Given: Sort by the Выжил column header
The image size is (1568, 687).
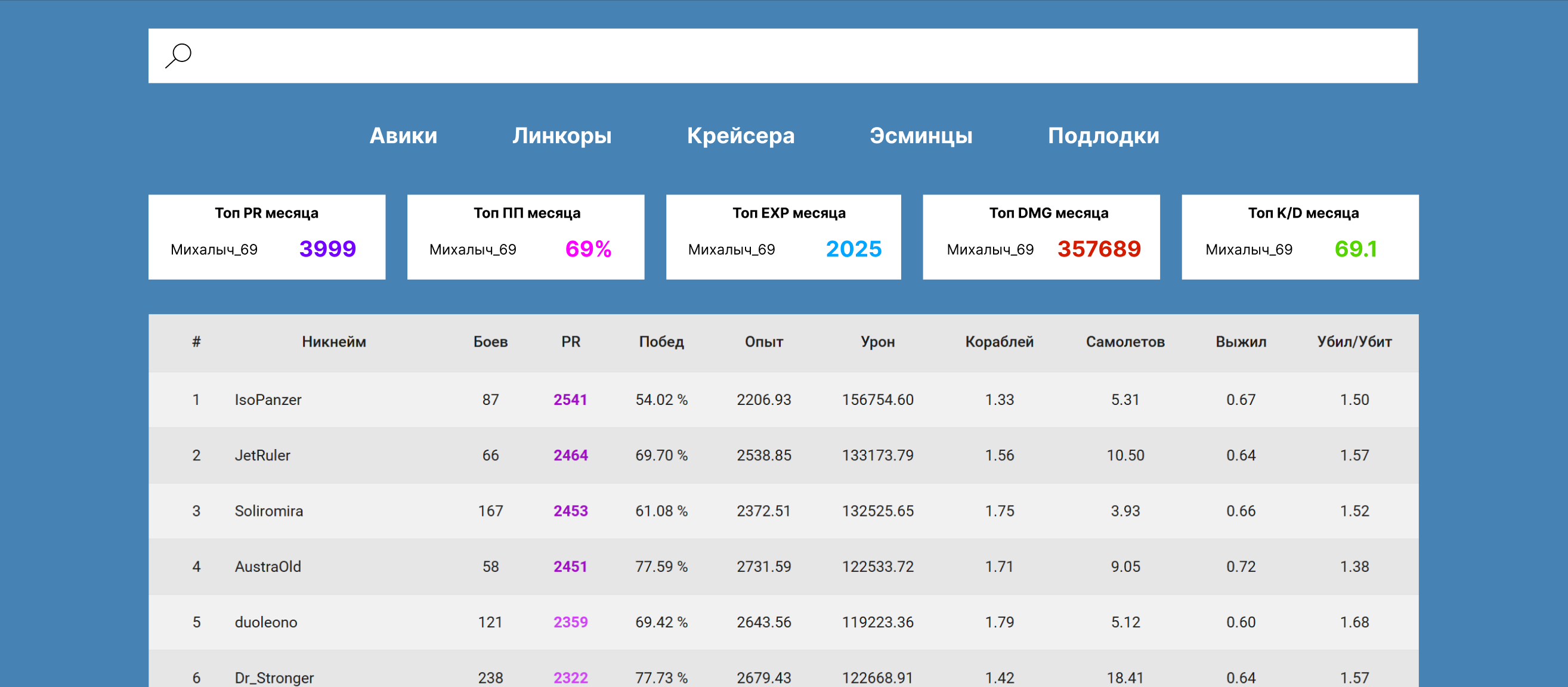Looking at the screenshot, I should (x=1241, y=342).
